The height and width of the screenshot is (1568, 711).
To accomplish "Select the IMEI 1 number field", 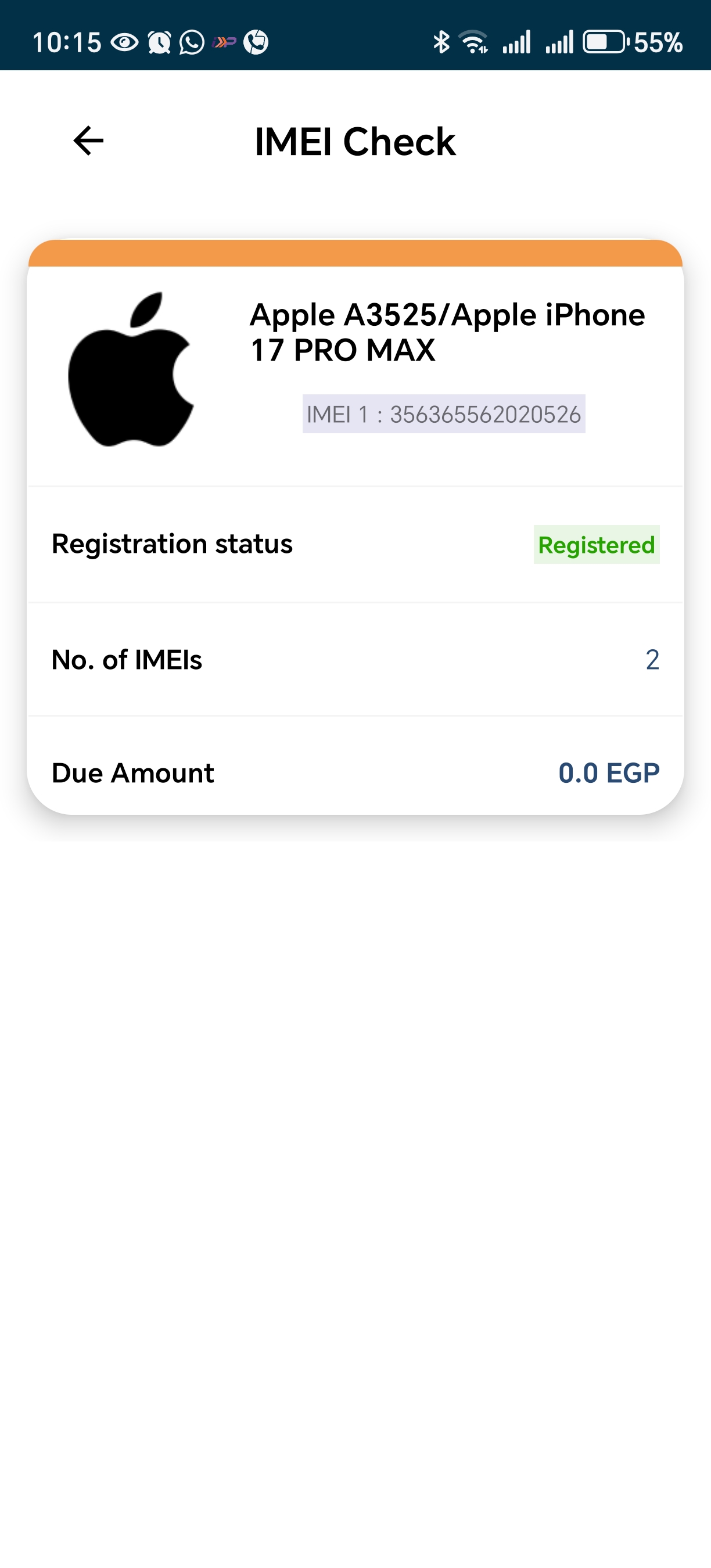I will [x=444, y=415].
